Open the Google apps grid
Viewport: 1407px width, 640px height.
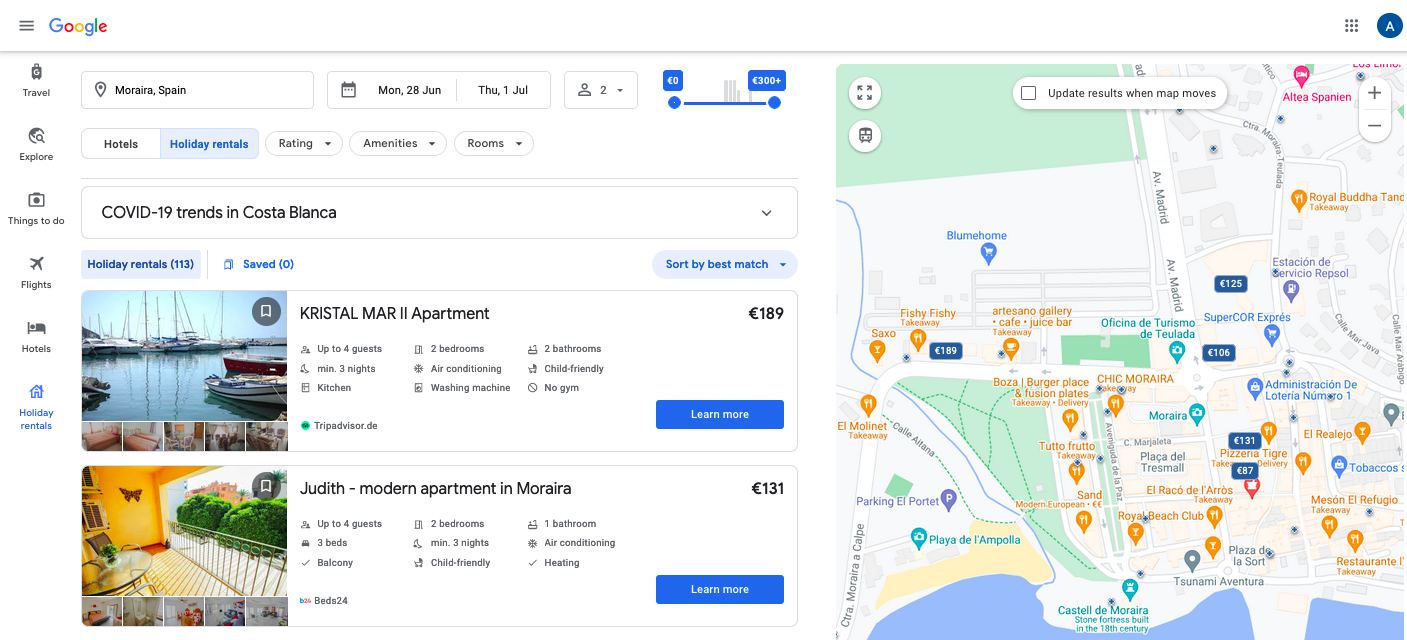tap(1352, 26)
